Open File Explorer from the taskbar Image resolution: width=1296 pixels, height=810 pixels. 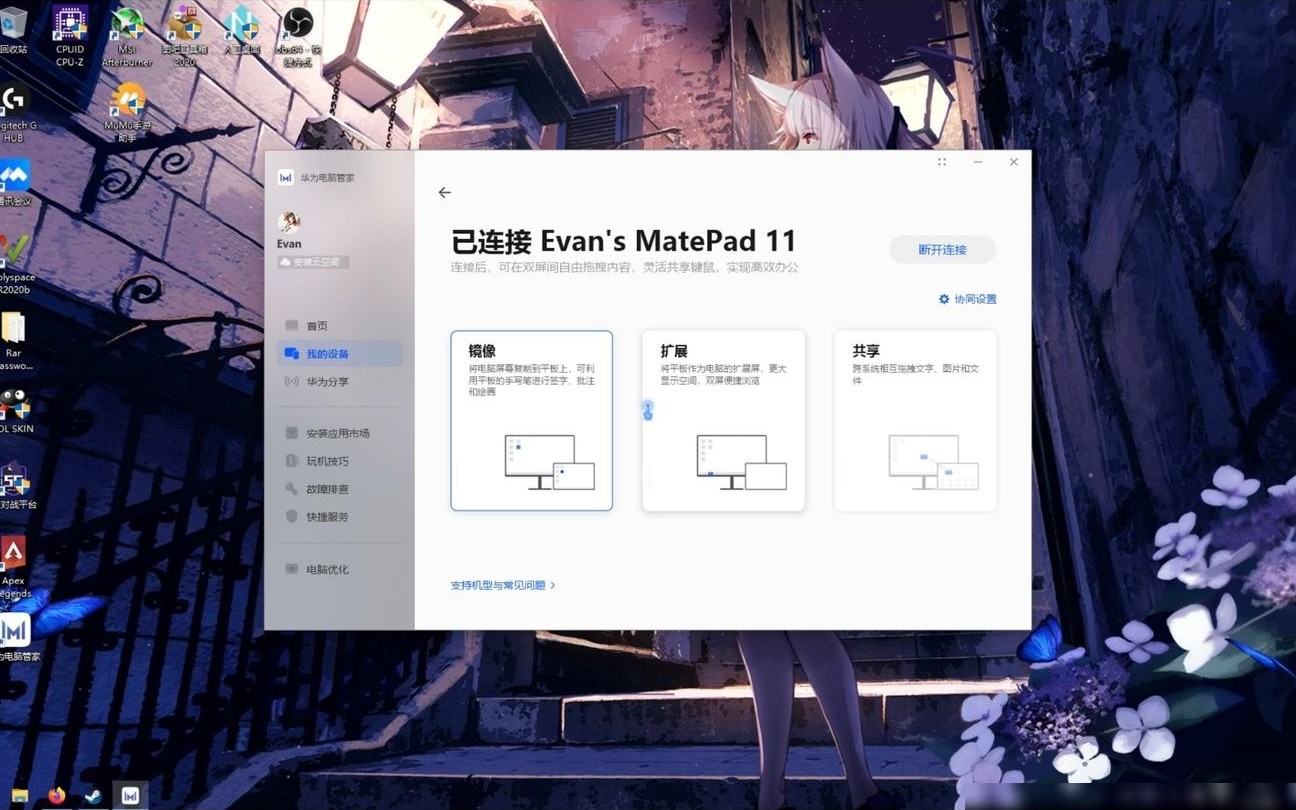tap(19, 796)
